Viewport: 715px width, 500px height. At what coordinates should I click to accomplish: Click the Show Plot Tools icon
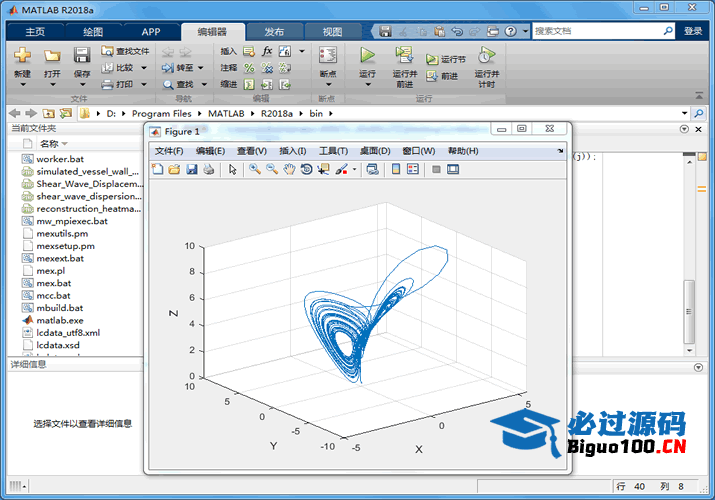(x=453, y=169)
